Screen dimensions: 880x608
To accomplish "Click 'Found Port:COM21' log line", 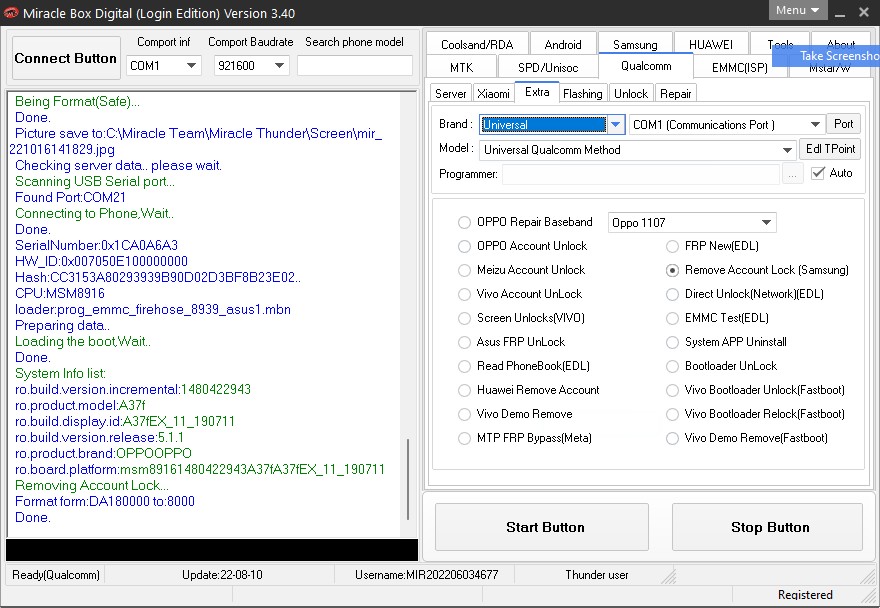I will (x=70, y=198).
